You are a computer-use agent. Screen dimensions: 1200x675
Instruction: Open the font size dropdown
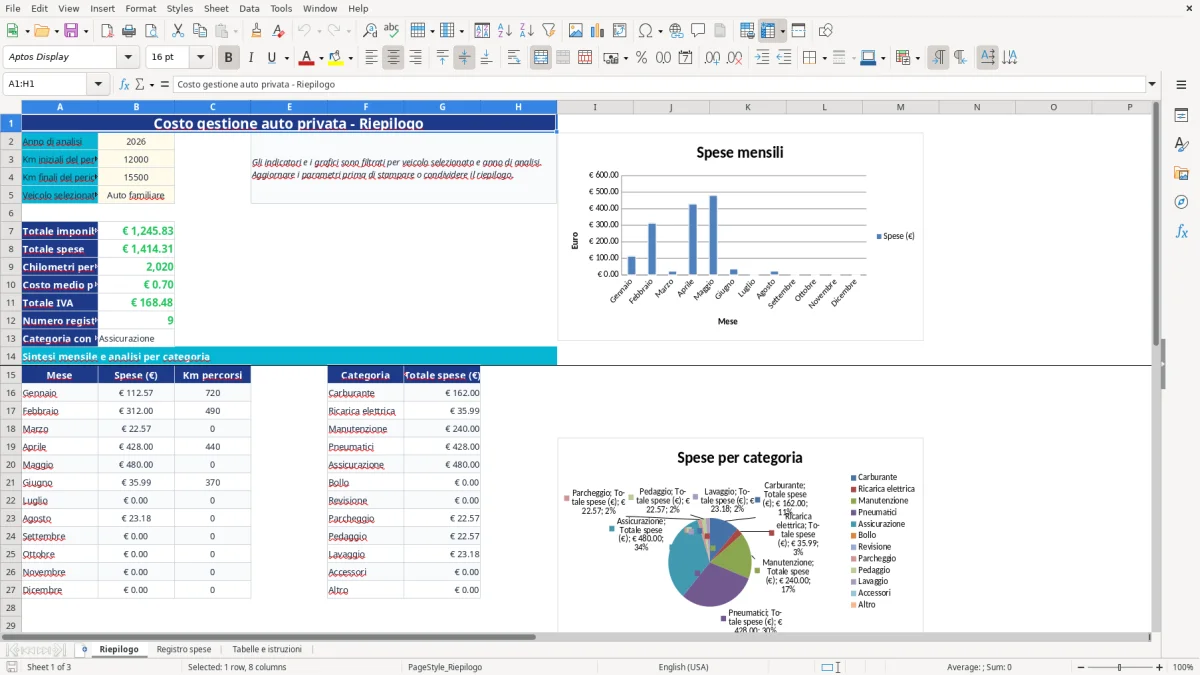(x=201, y=58)
